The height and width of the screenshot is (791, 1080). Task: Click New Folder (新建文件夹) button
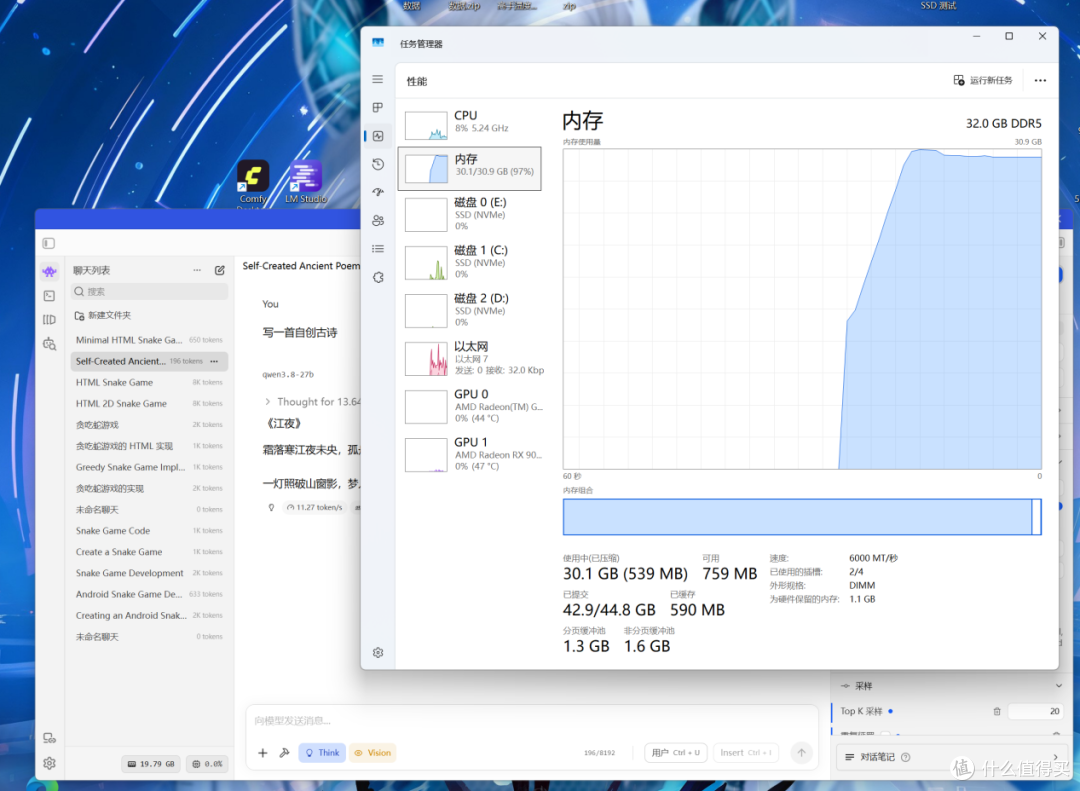point(103,315)
